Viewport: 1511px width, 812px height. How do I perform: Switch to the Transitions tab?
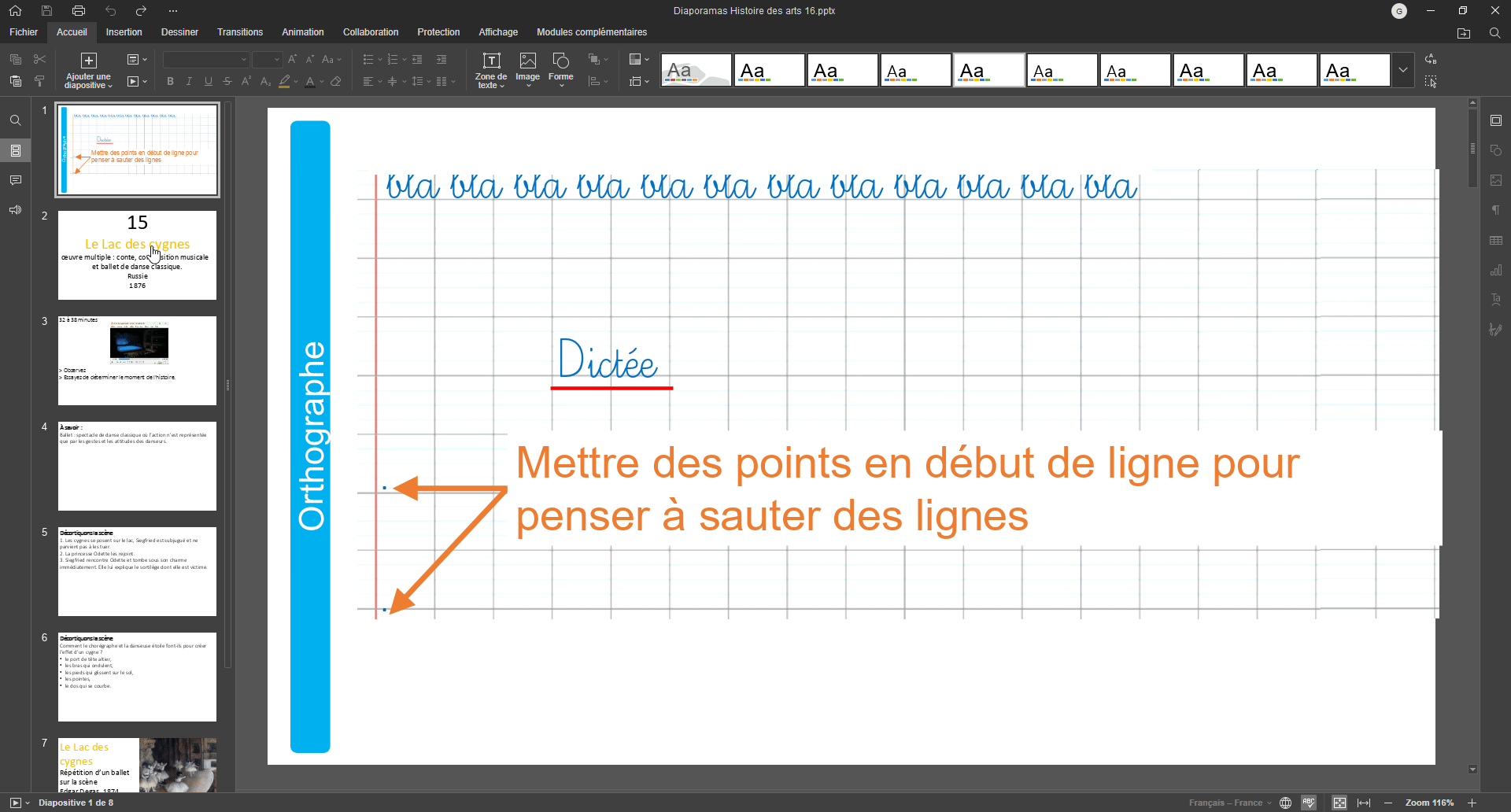240,32
